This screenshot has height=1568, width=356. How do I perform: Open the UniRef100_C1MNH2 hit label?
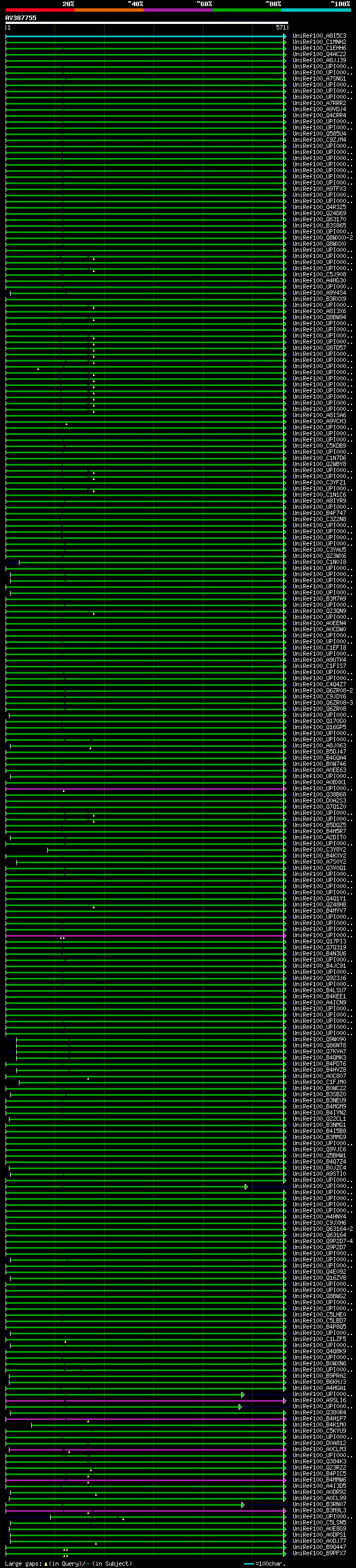pyautogui.click(x=319, y=42)
